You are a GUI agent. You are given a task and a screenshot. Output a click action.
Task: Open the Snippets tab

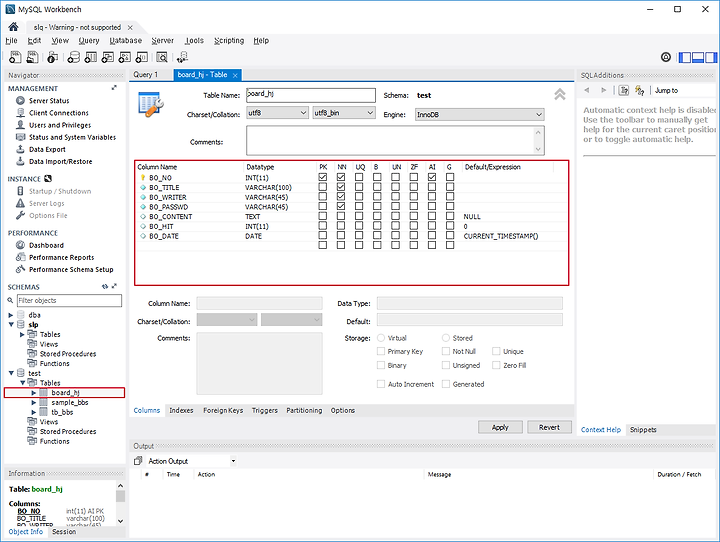(x=643, y=429)
